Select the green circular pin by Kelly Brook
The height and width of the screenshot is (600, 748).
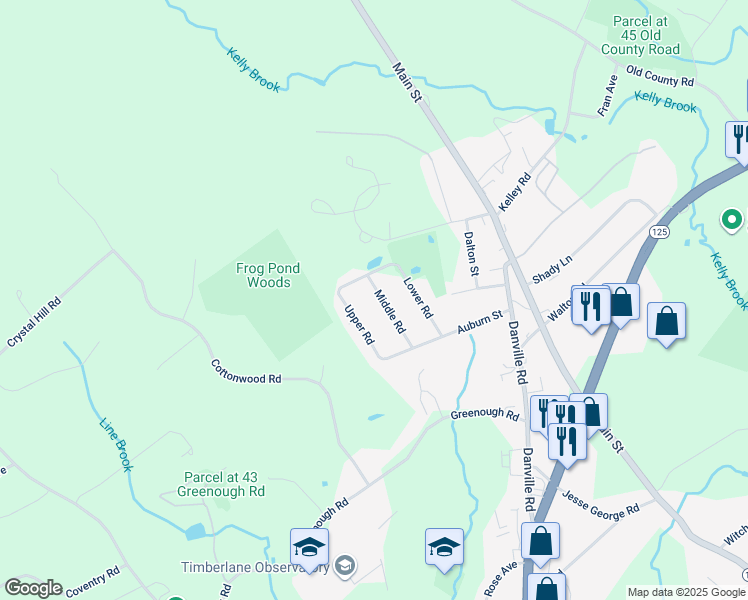[731, 220]
